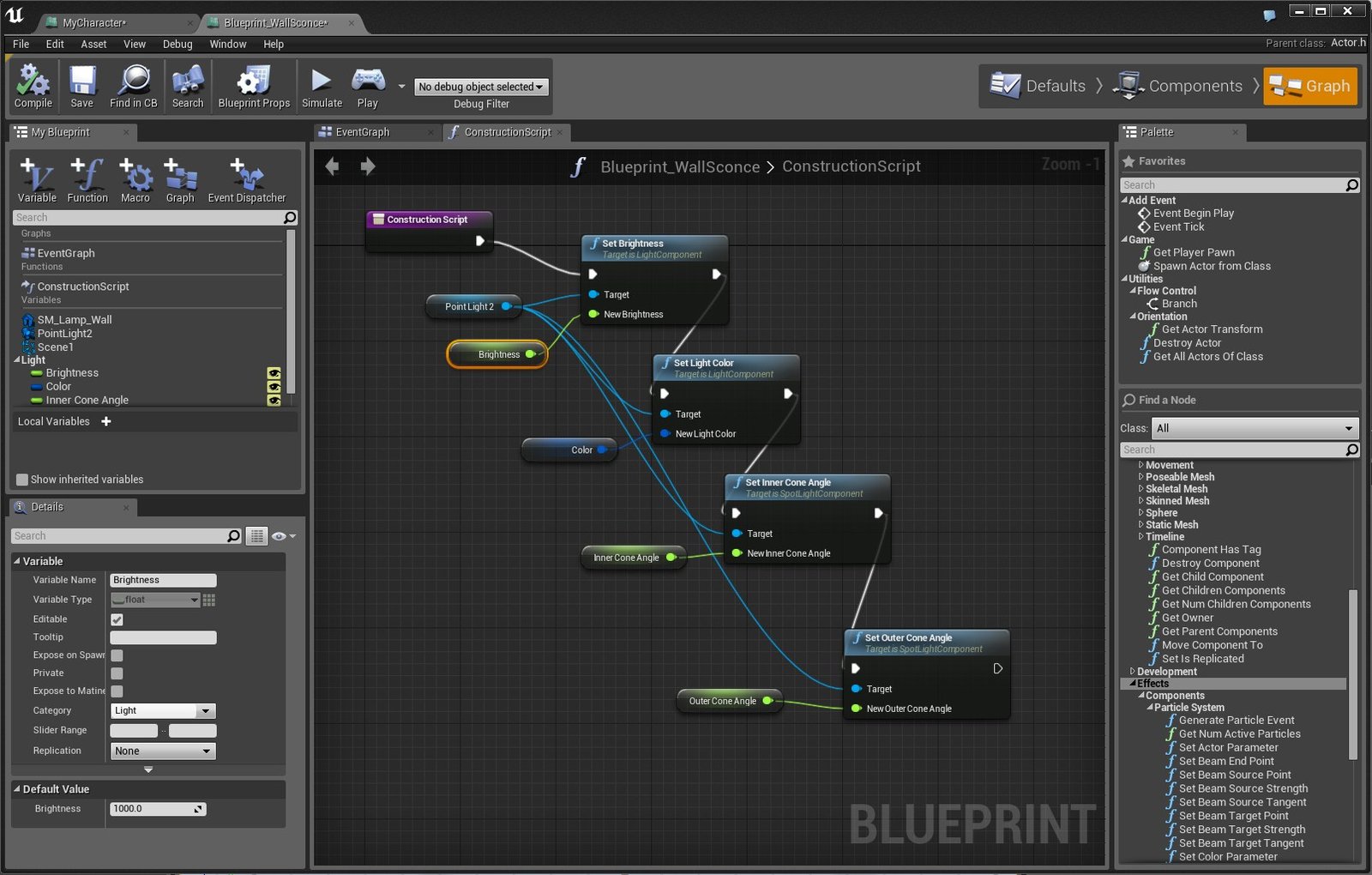Enable the Private checkbox
This screenshot has width=1372, height=875.
(117, 673)
